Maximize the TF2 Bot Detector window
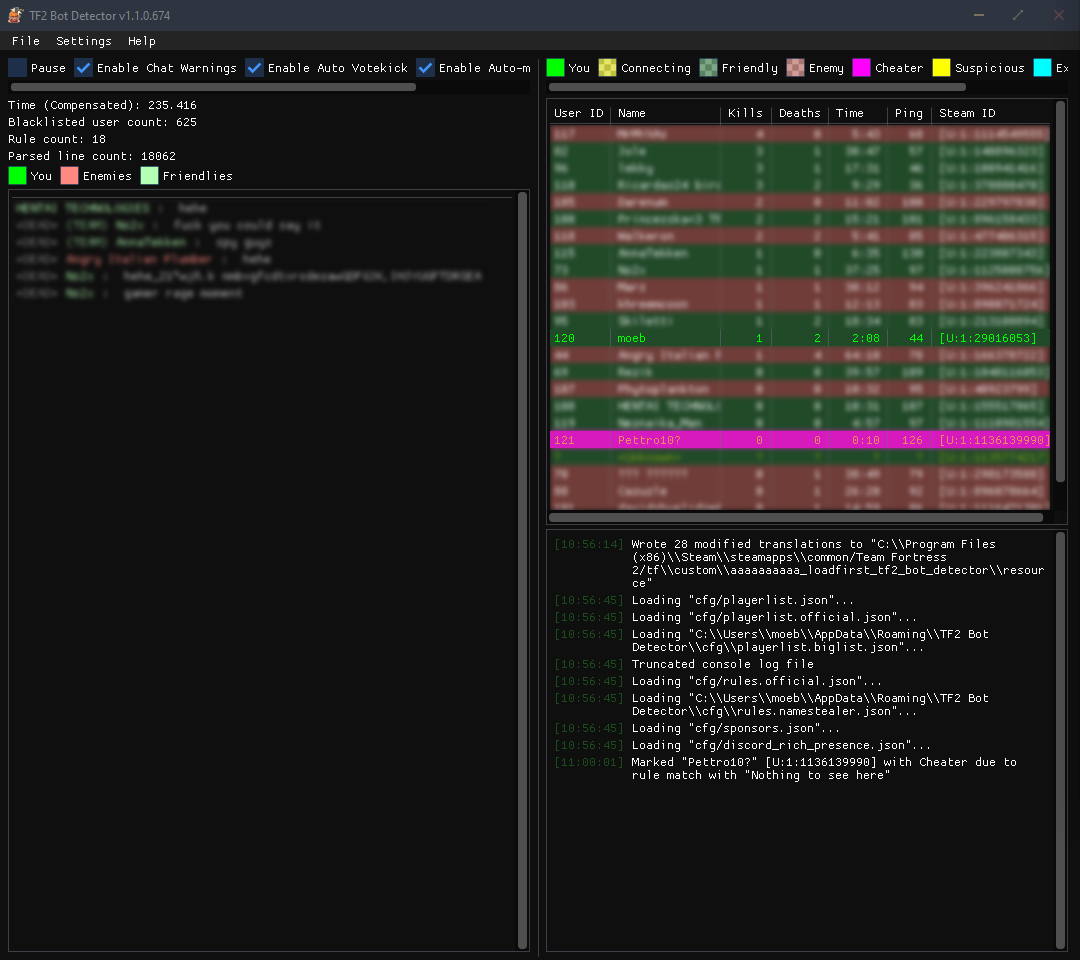Viewport: 1080px width, 960px height. point(1018,15)
